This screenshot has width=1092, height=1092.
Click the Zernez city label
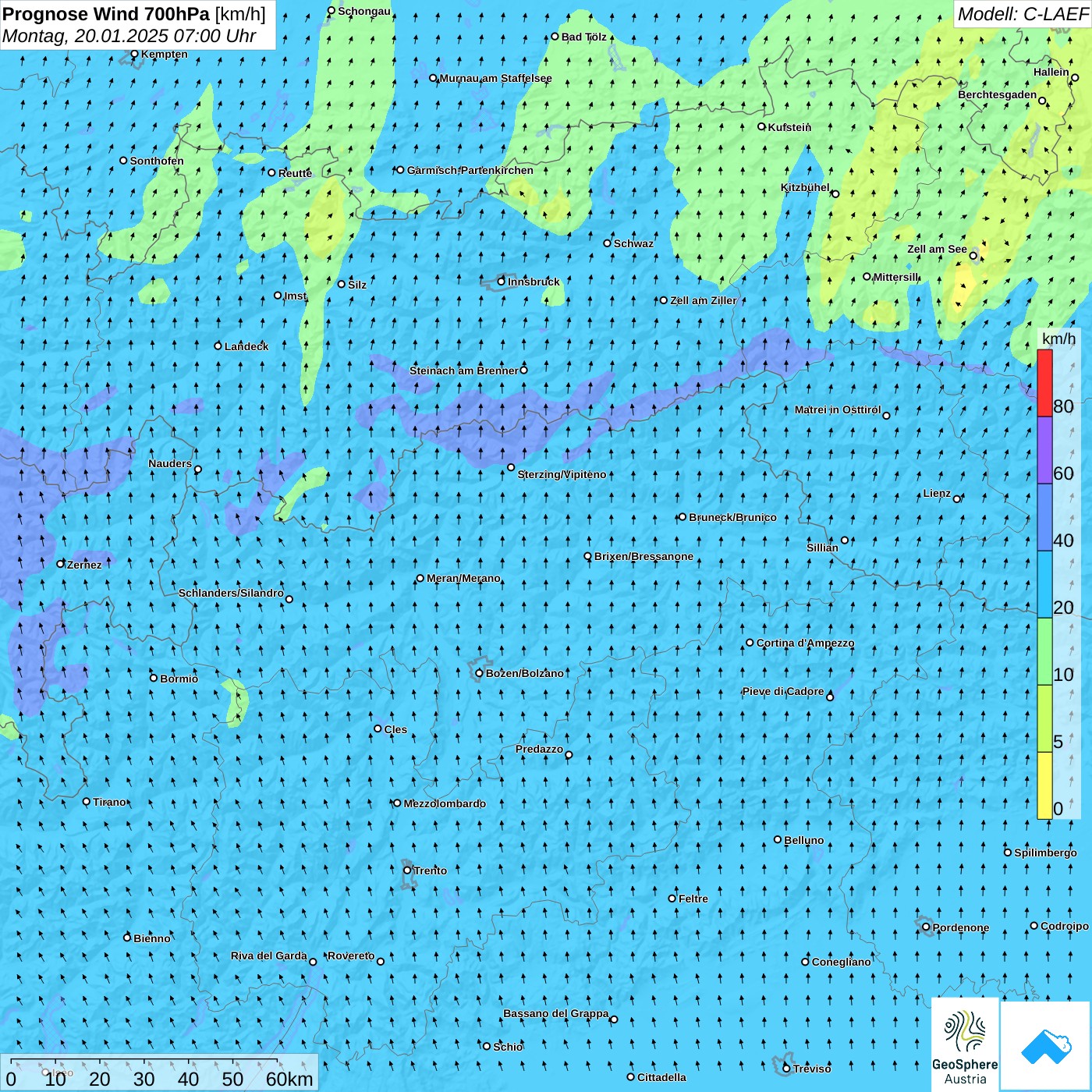click(84, 565)
